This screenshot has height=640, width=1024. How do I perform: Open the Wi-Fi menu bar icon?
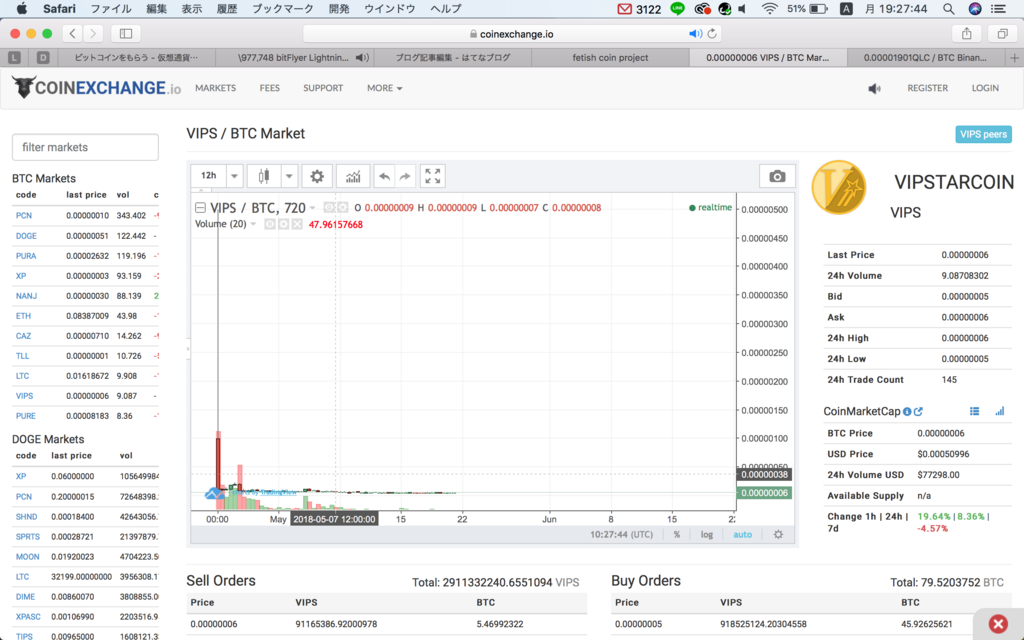[770, 8]
